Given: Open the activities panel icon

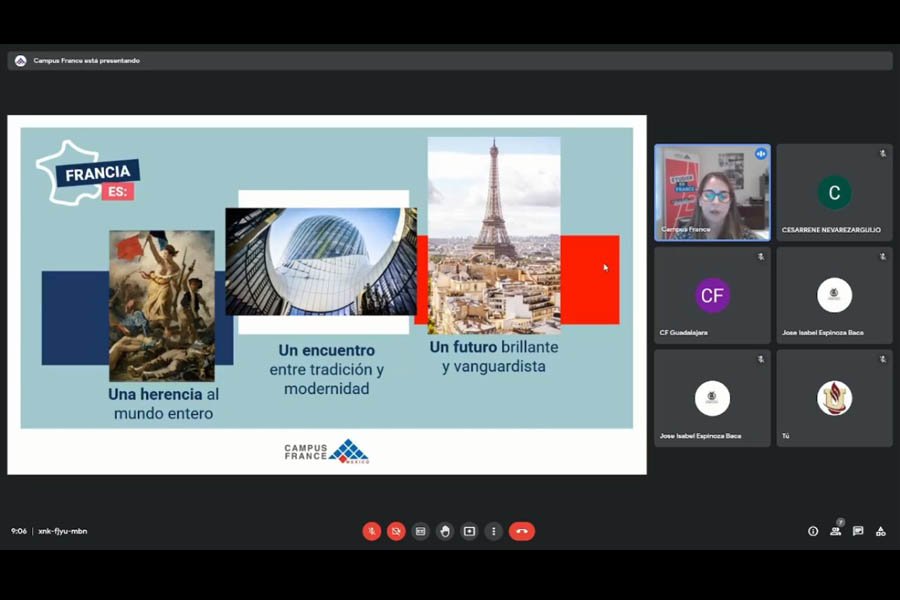Looking at the screenshot, I should [x=880, y=531].
